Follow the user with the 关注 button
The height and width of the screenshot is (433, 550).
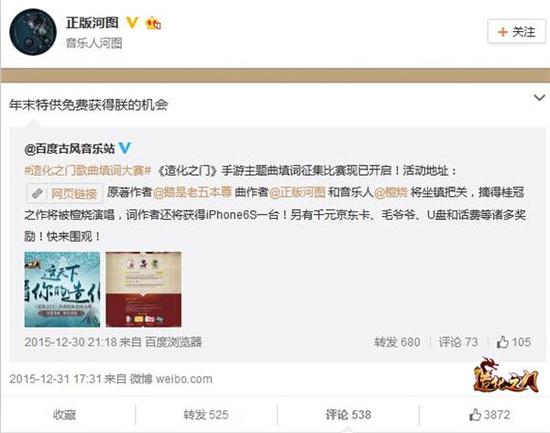pos(516,32)
